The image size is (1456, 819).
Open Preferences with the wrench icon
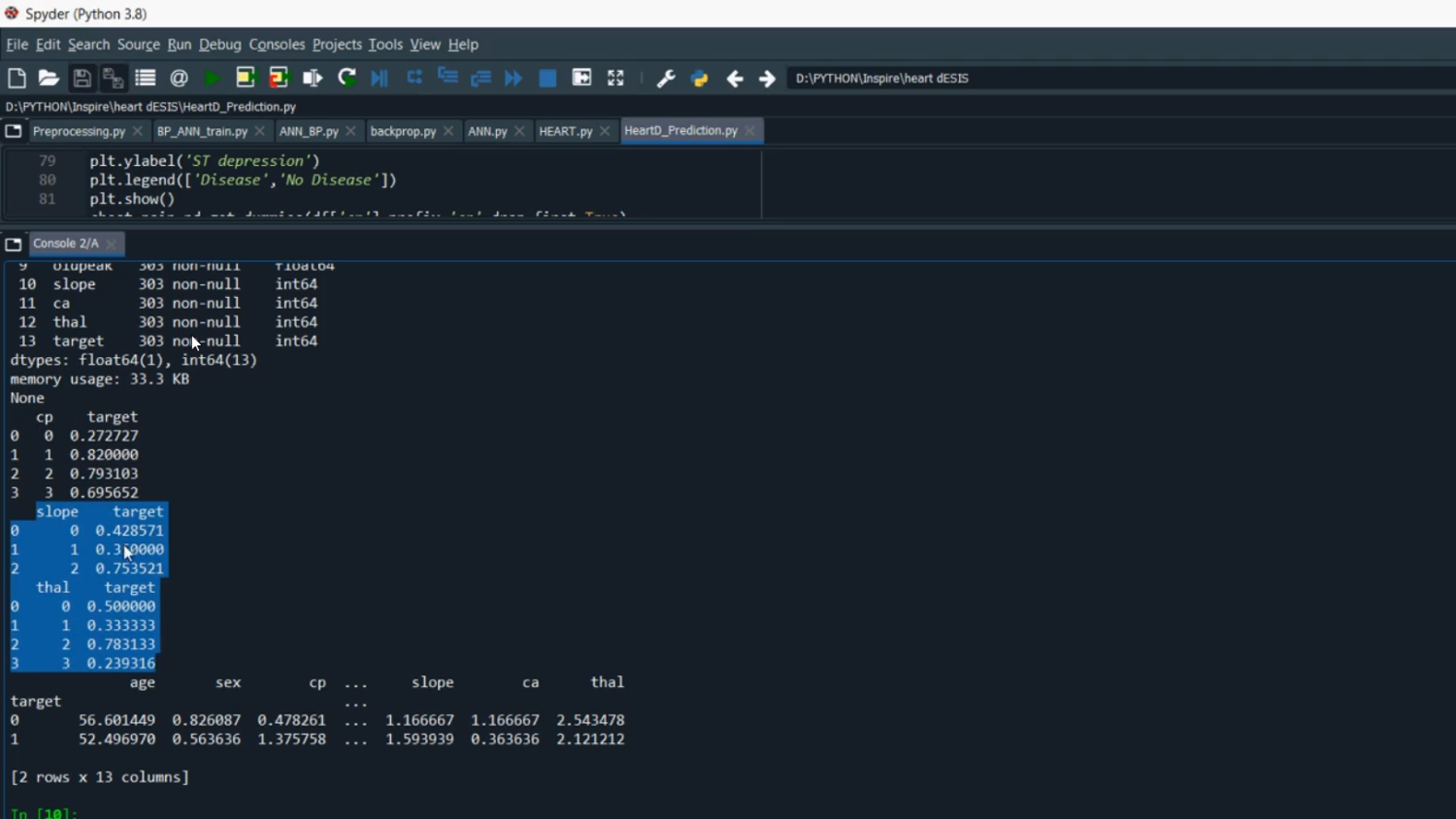(x=666, y=79)
